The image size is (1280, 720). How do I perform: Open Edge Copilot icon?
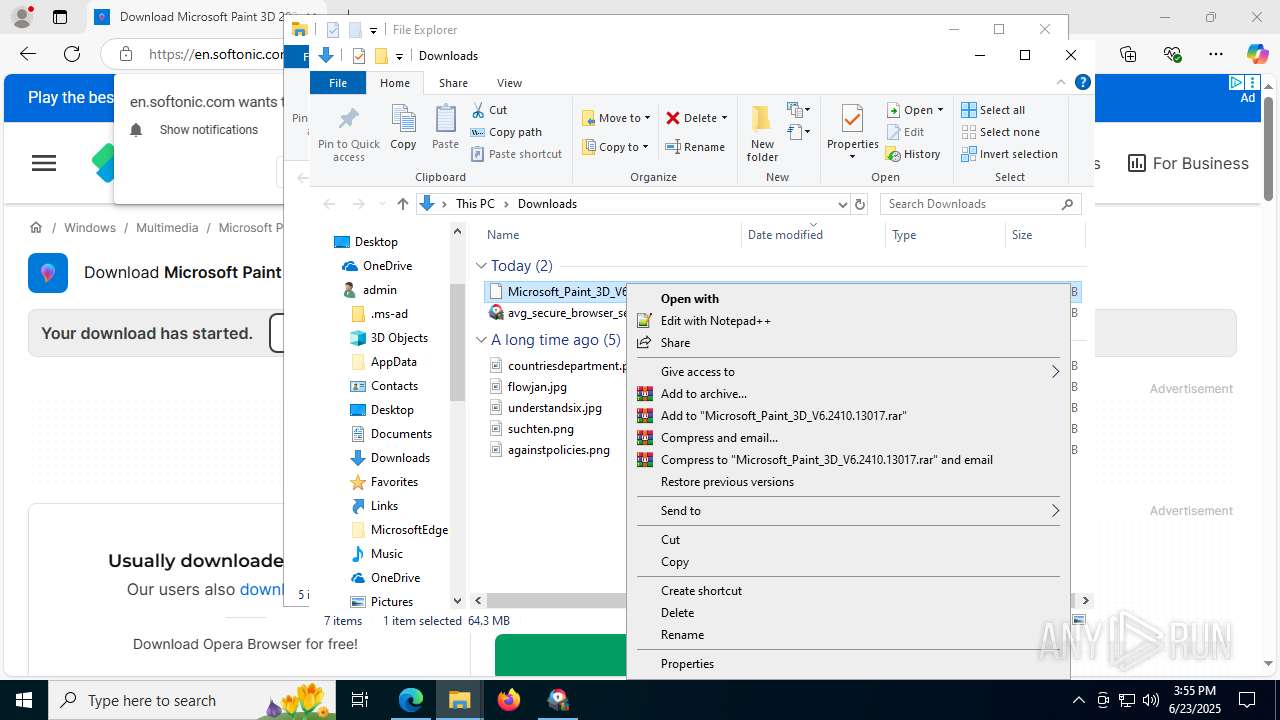pyautogui.click(x=1257, y=54)
